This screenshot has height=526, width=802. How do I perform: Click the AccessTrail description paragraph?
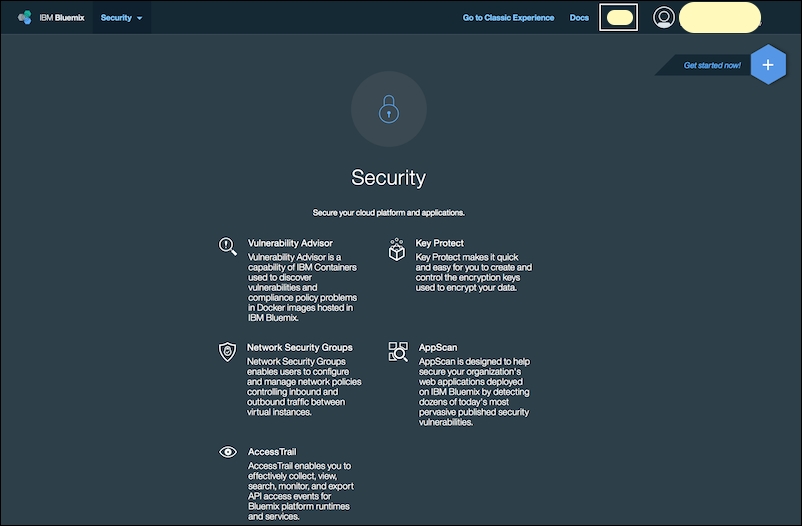point(301,491)
